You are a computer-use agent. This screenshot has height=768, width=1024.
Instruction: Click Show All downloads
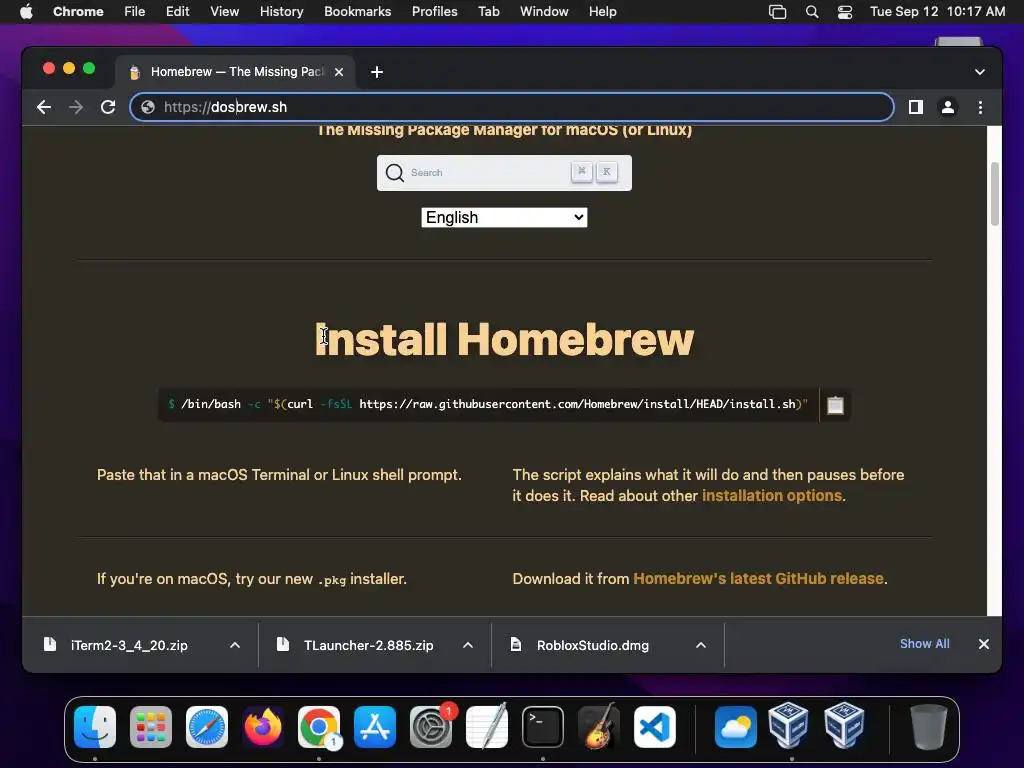[924, 644]
